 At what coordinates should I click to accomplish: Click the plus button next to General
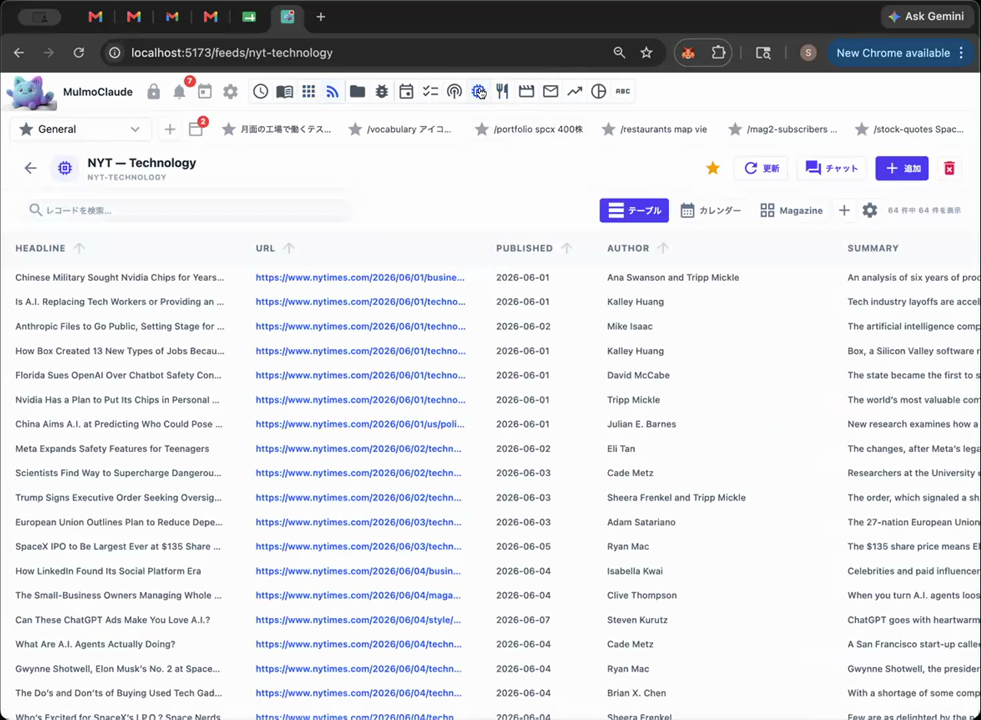point(170,129)
